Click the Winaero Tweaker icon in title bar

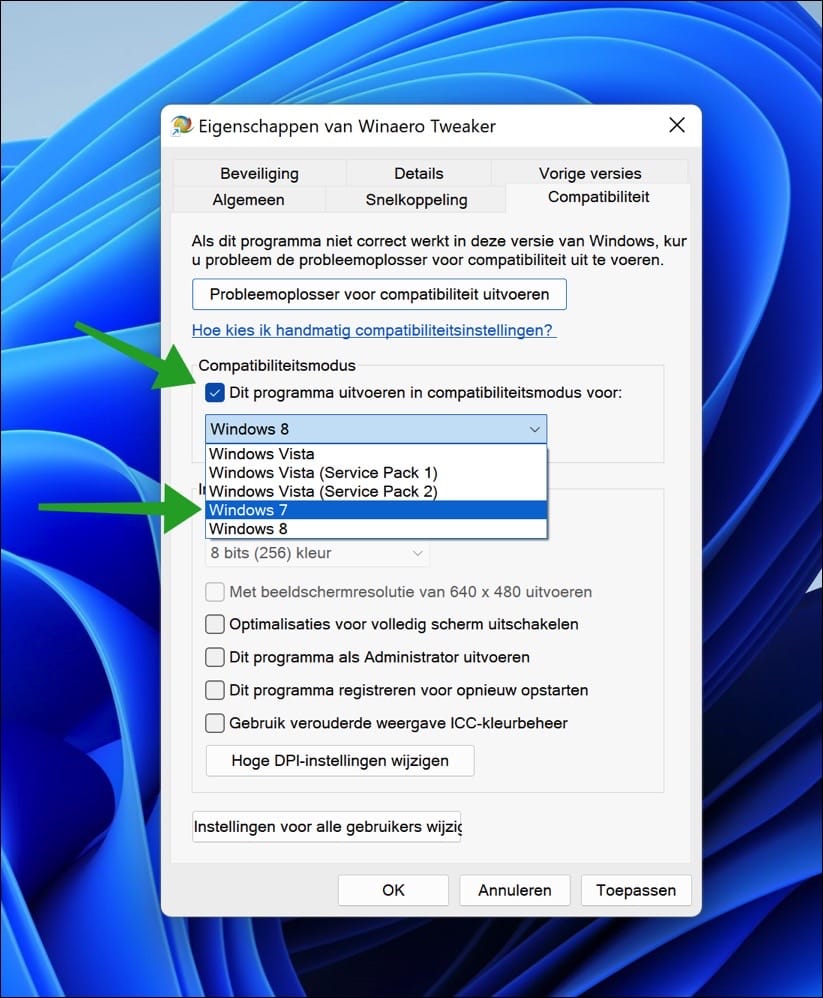[x=180, y=124]
